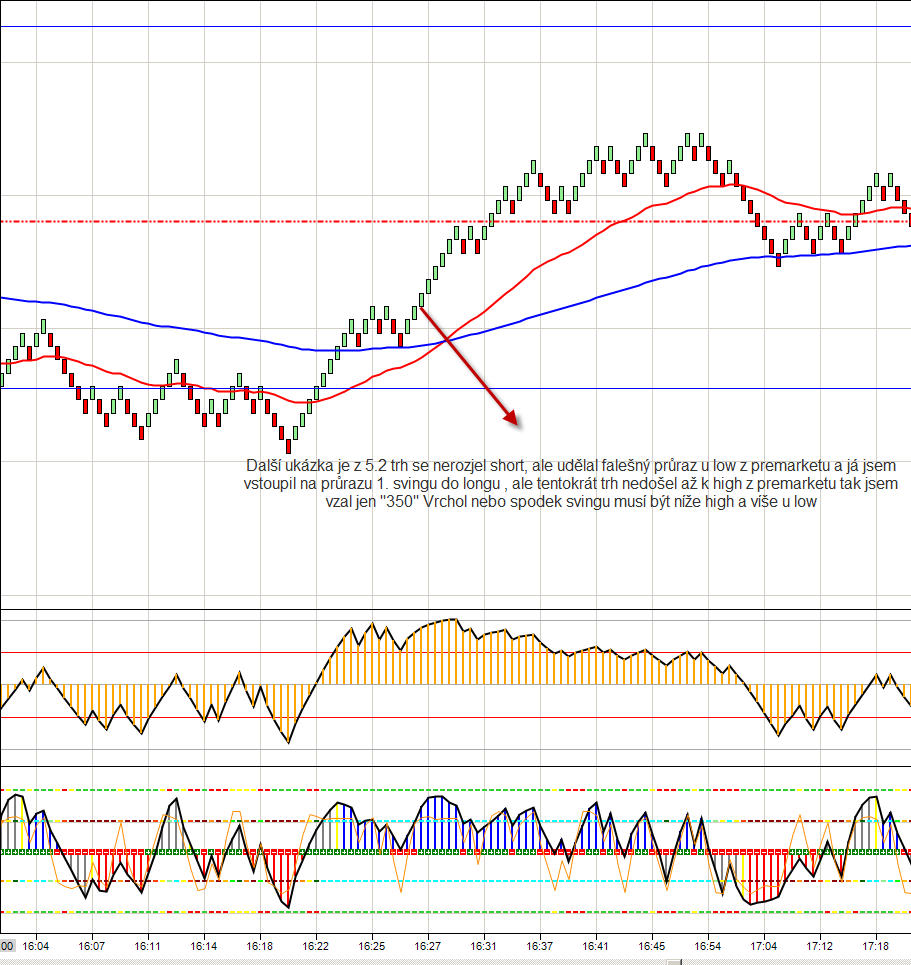
Task: Click the 16:45 time axis label
Action: point(652,946)
